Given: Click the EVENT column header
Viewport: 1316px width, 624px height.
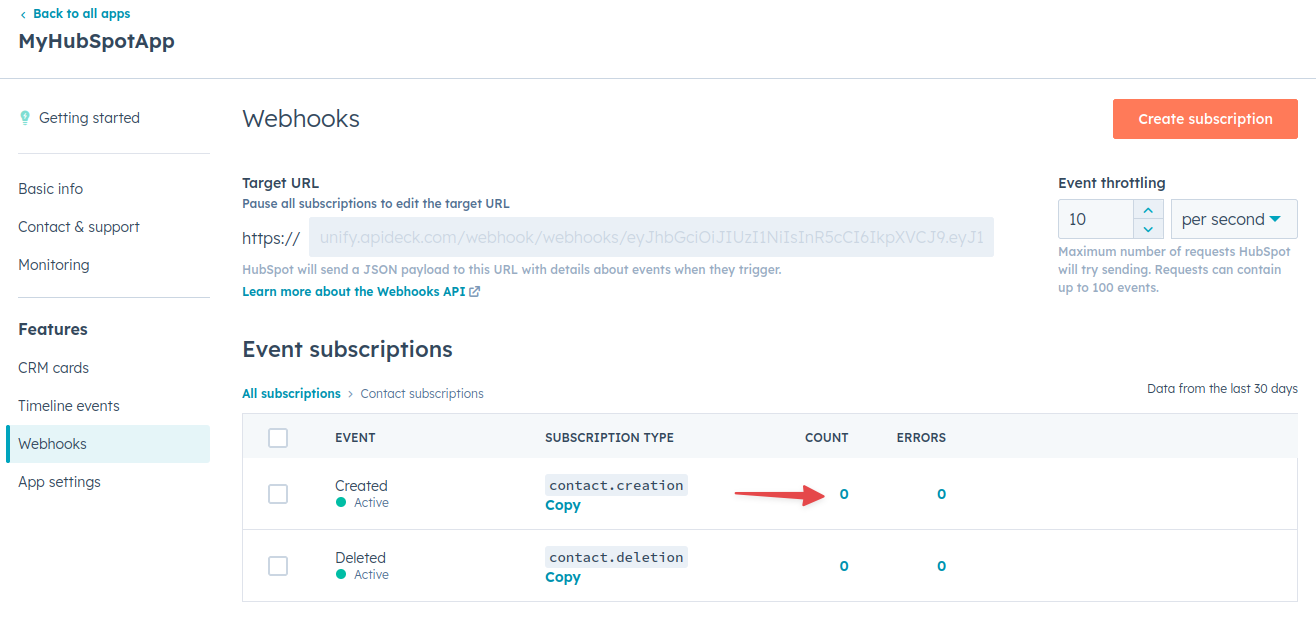Looking at the screenshot, I should tap(355, 438).
